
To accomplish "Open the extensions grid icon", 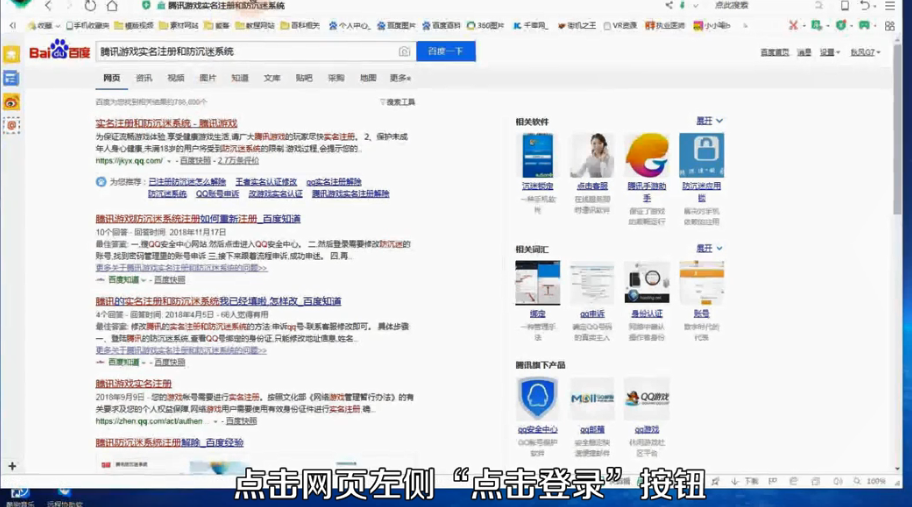I will tap(889, 26).
